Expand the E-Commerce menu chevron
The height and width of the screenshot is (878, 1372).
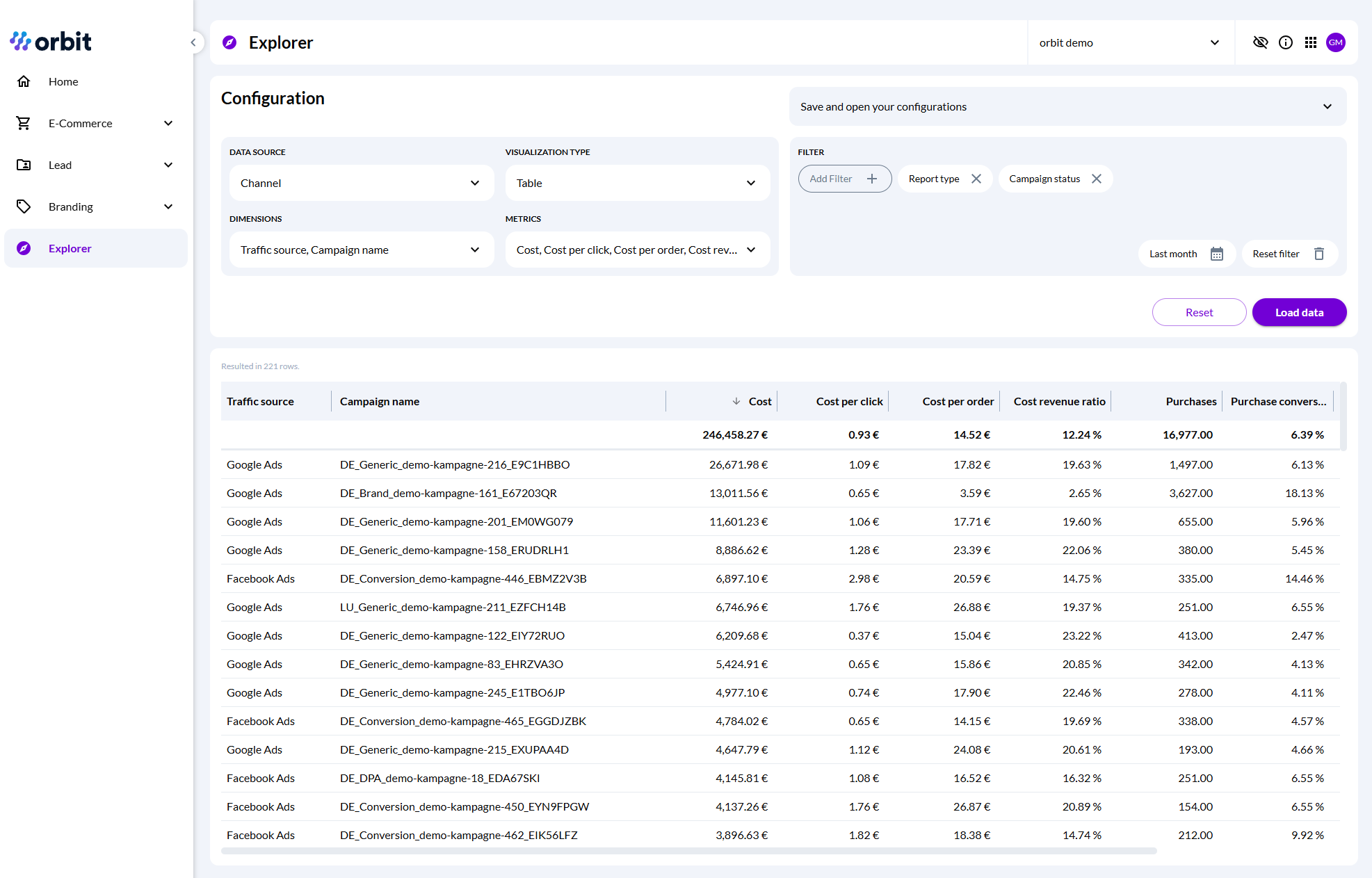point(168,123)
